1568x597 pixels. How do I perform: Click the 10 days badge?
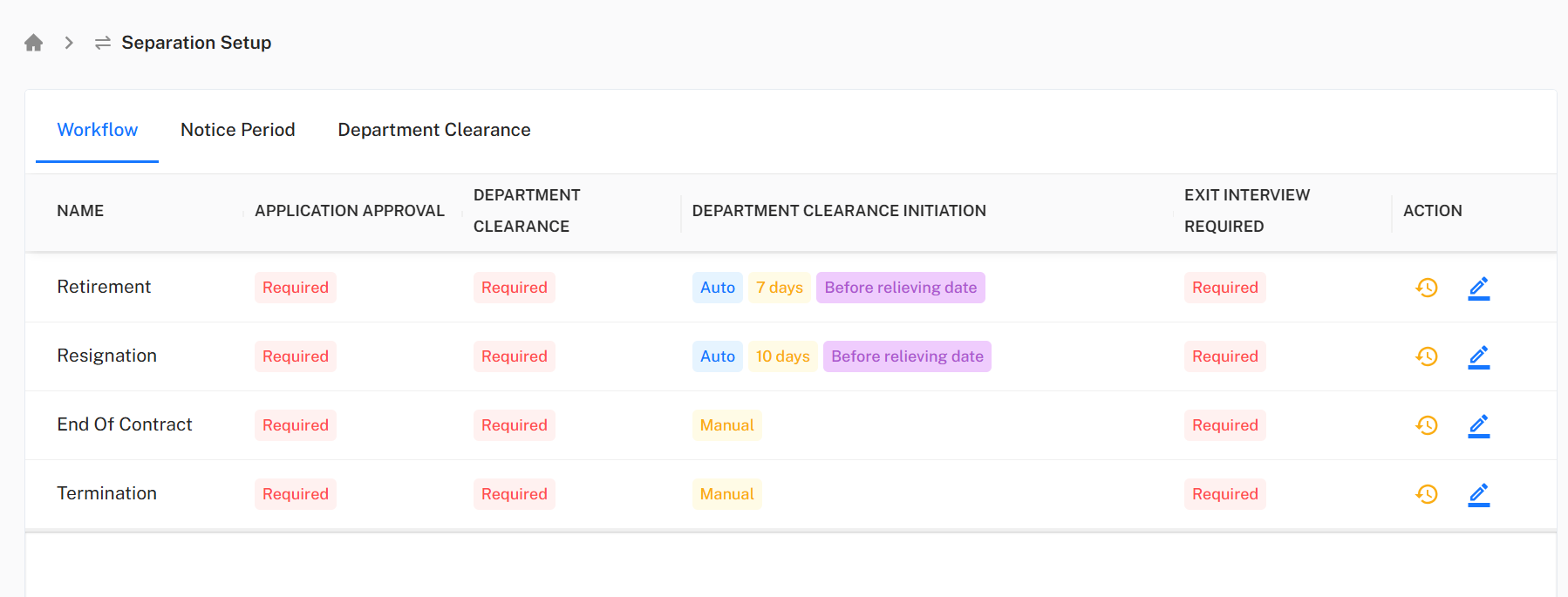click(783, 356)
